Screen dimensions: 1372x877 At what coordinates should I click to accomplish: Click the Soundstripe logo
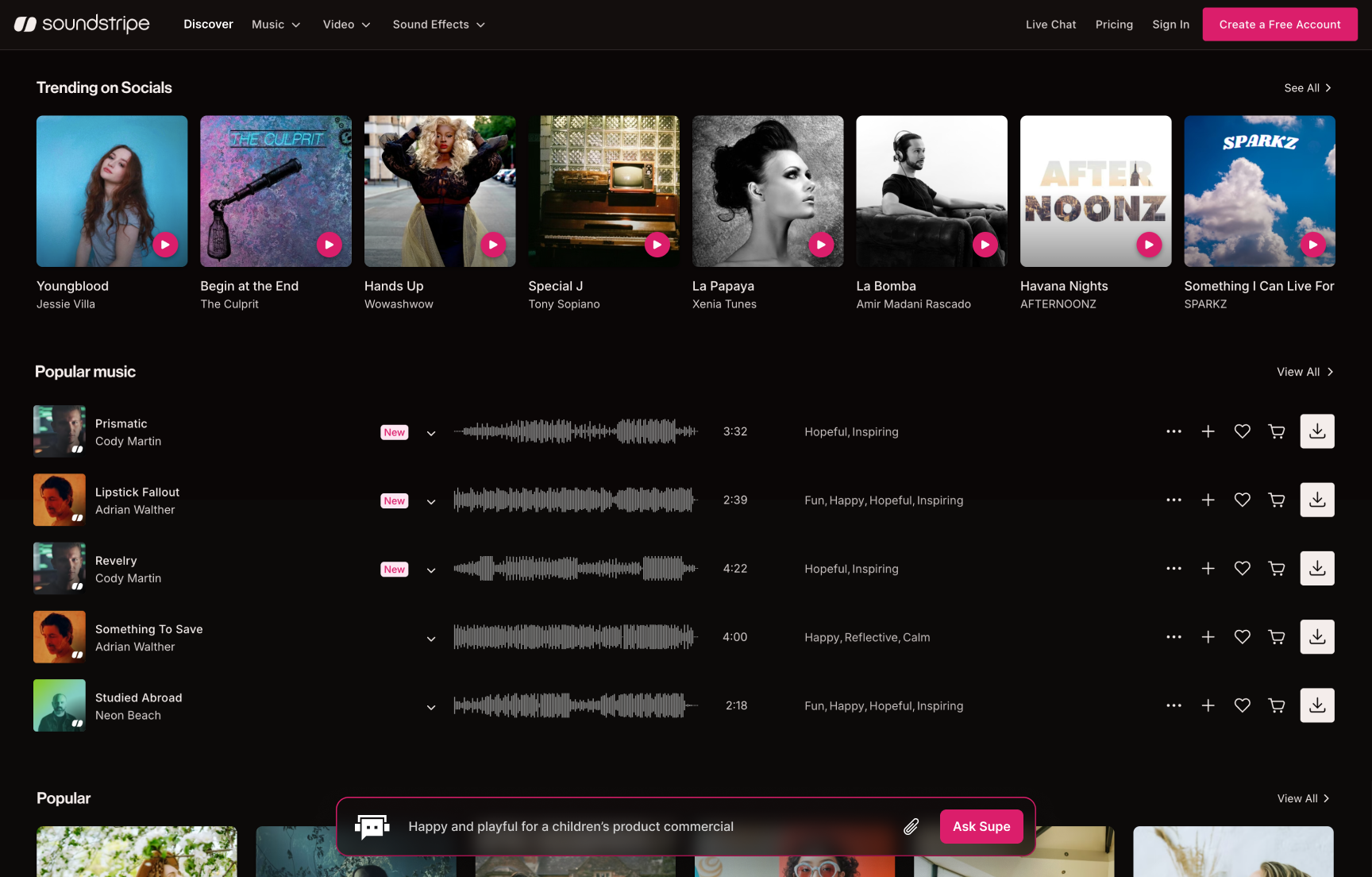coord(82,25)
